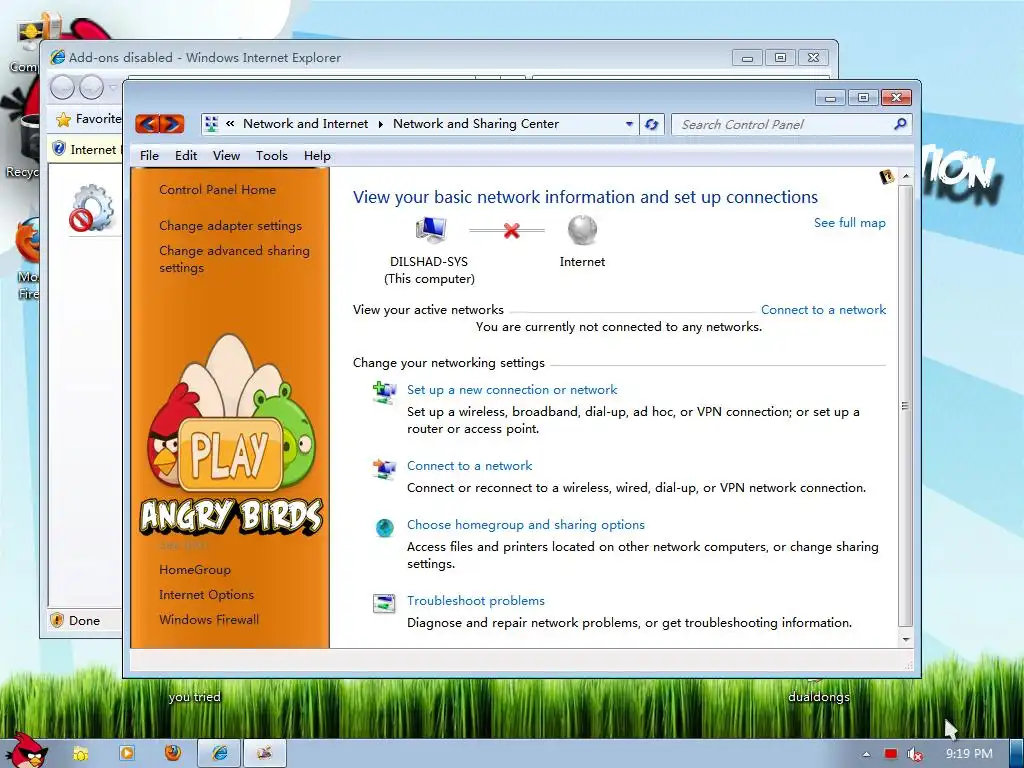The image size is (1024, 768).
Task: Click the Show desktop strip by the clock
Action: click(1017, 754)
